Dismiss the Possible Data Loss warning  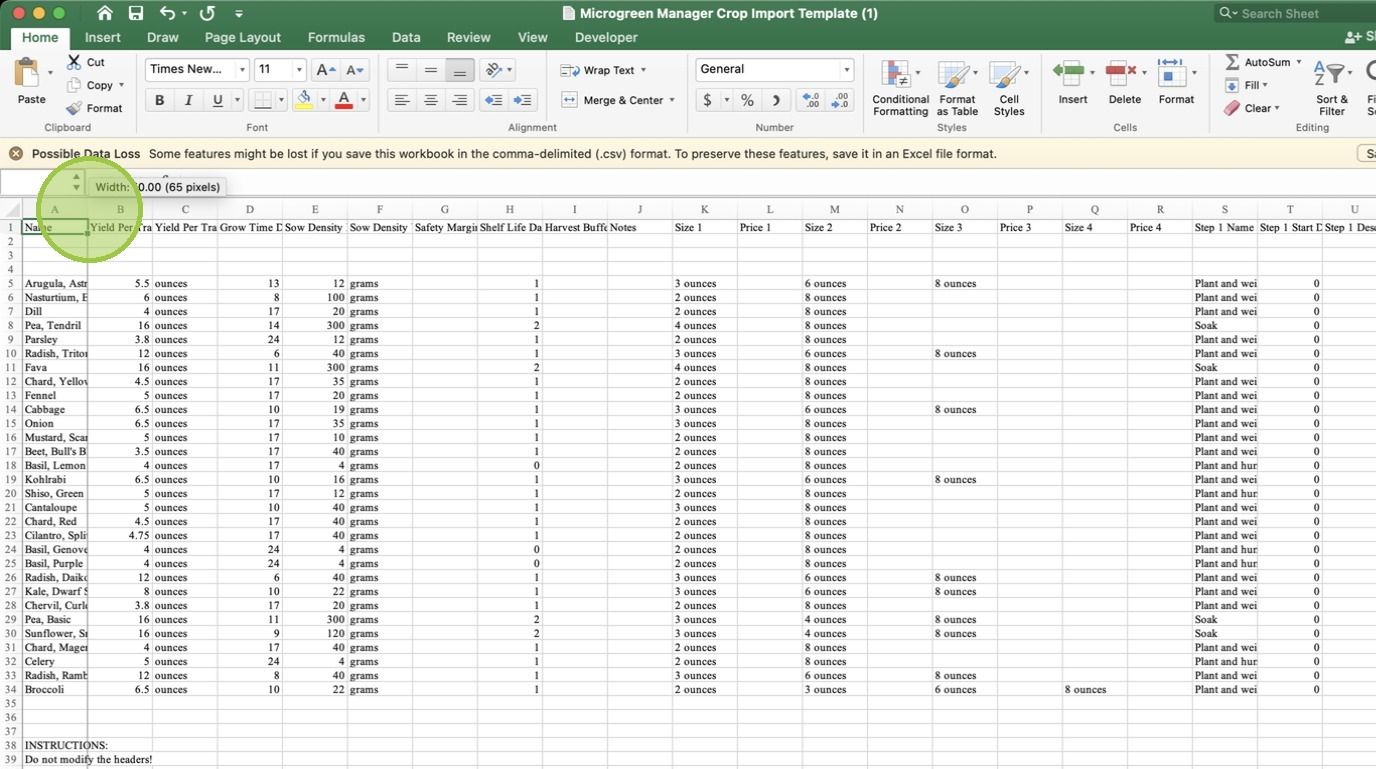pos(16,154)
